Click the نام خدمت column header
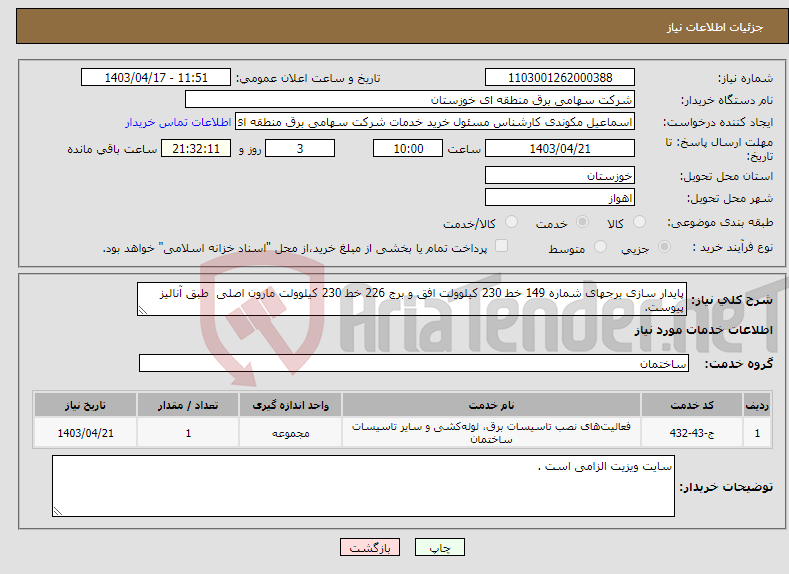 coord(491,405)
